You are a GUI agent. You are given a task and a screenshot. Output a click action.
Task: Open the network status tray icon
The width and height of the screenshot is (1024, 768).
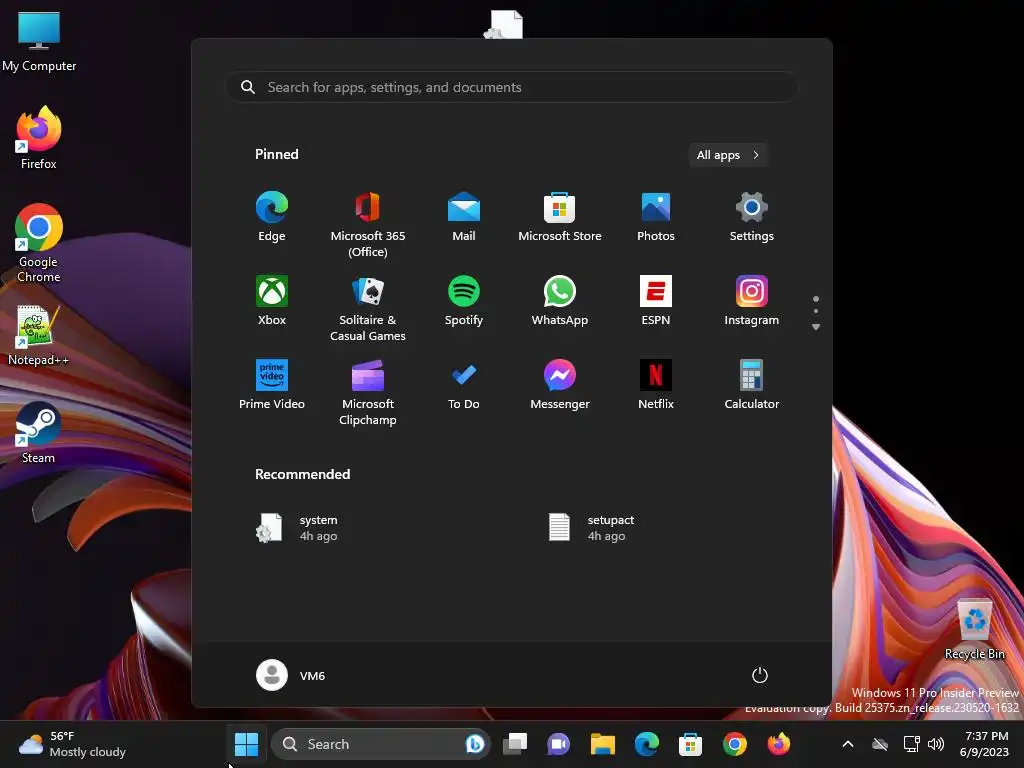click(x=911, y=744)
